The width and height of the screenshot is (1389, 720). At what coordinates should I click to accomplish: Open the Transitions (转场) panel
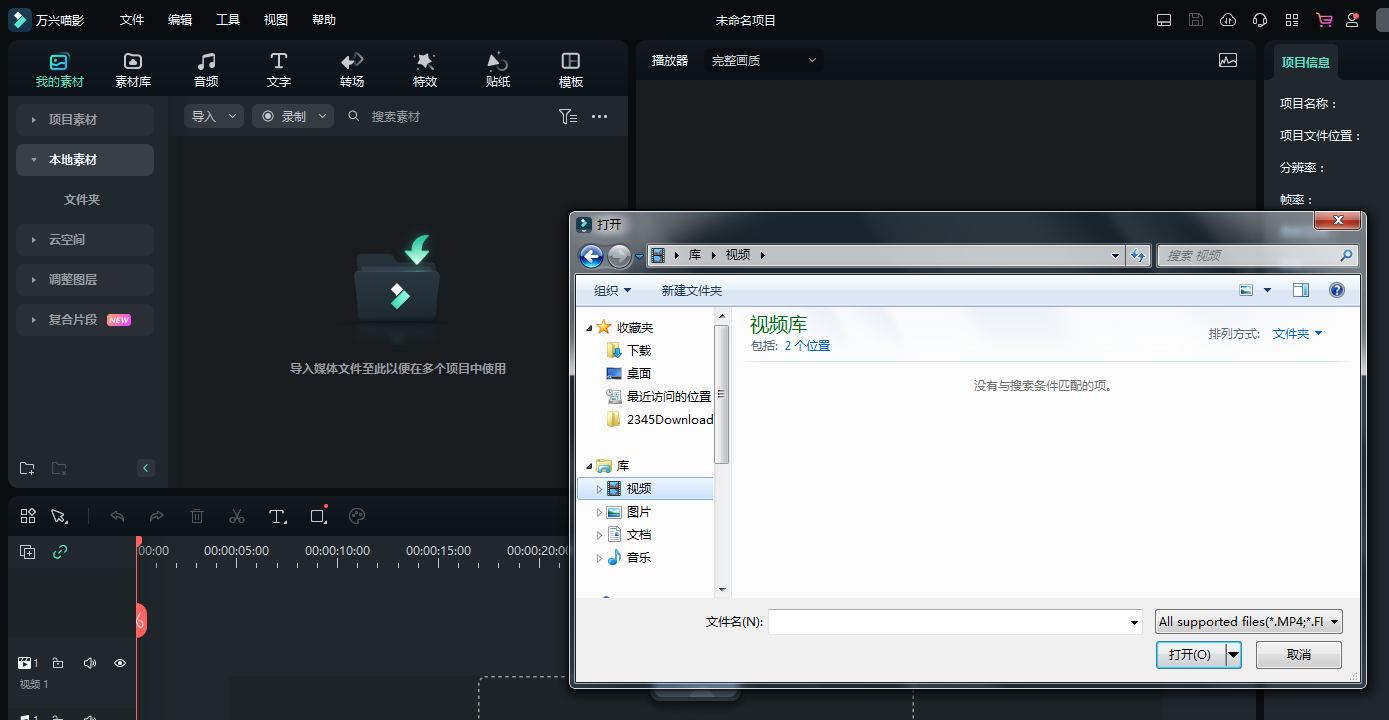(x=352, y=70)
